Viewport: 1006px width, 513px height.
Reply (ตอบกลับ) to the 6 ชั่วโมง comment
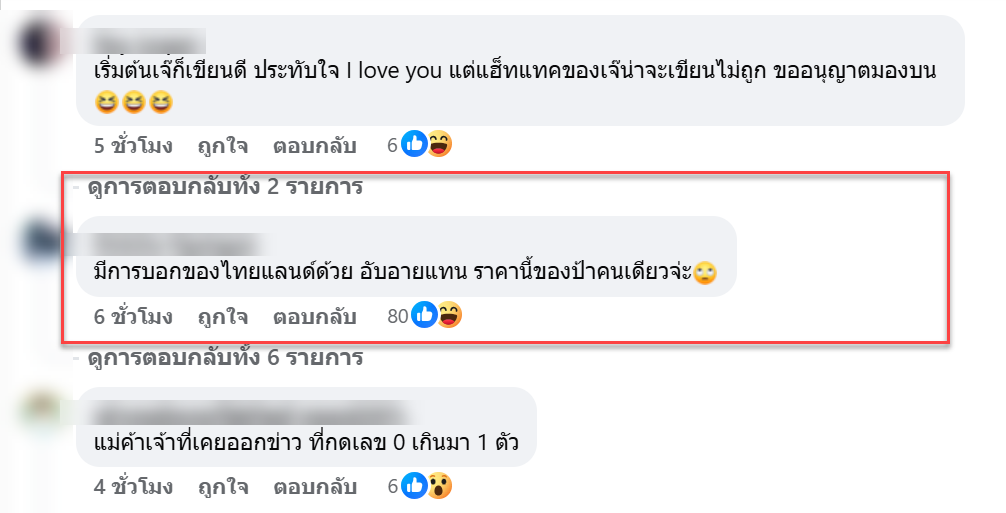coord(315,317)
